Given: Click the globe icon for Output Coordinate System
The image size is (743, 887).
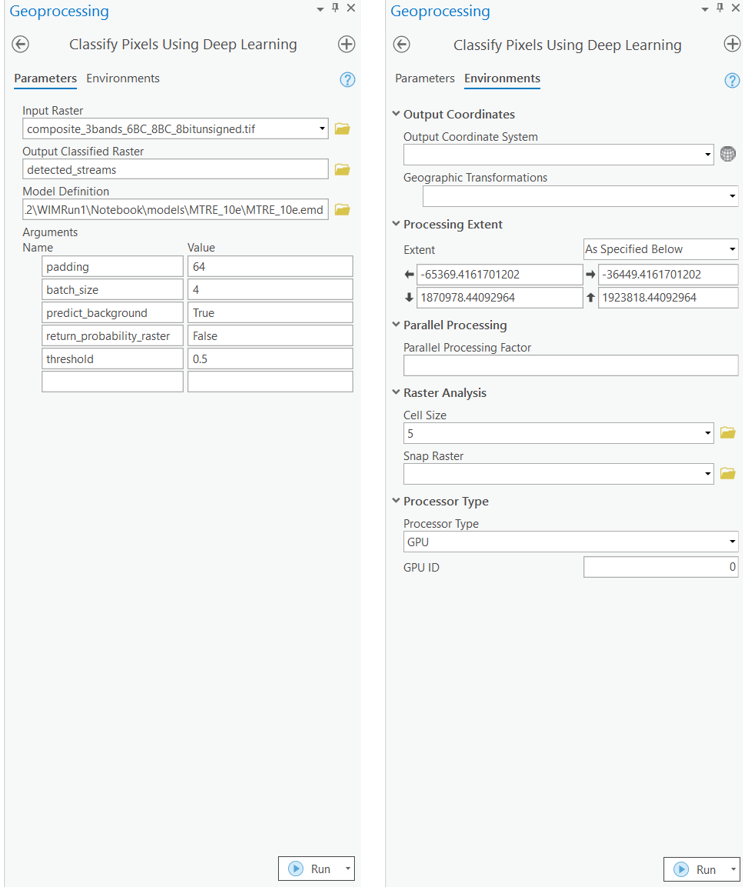Looking at the screenshot, I should [x=728, y=155].
